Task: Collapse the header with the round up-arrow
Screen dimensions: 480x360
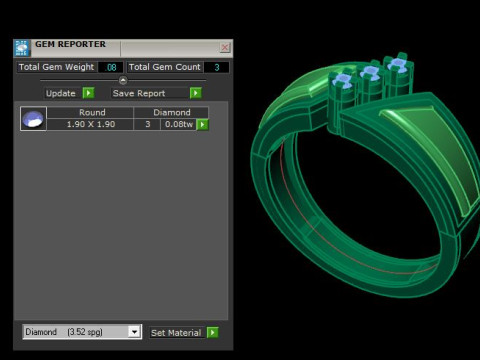Action: pyautogui.click(x=123, y=80)
